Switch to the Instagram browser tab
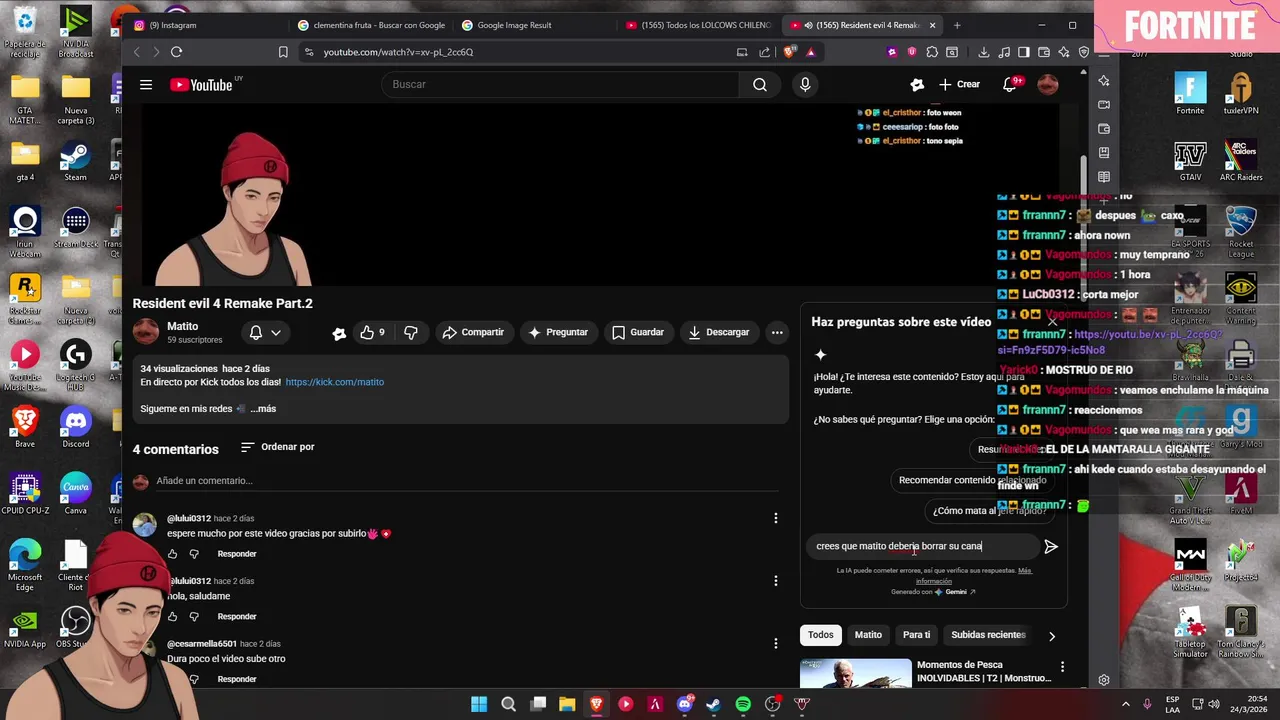Screen dimensions: 1280x720 point(205,25)
